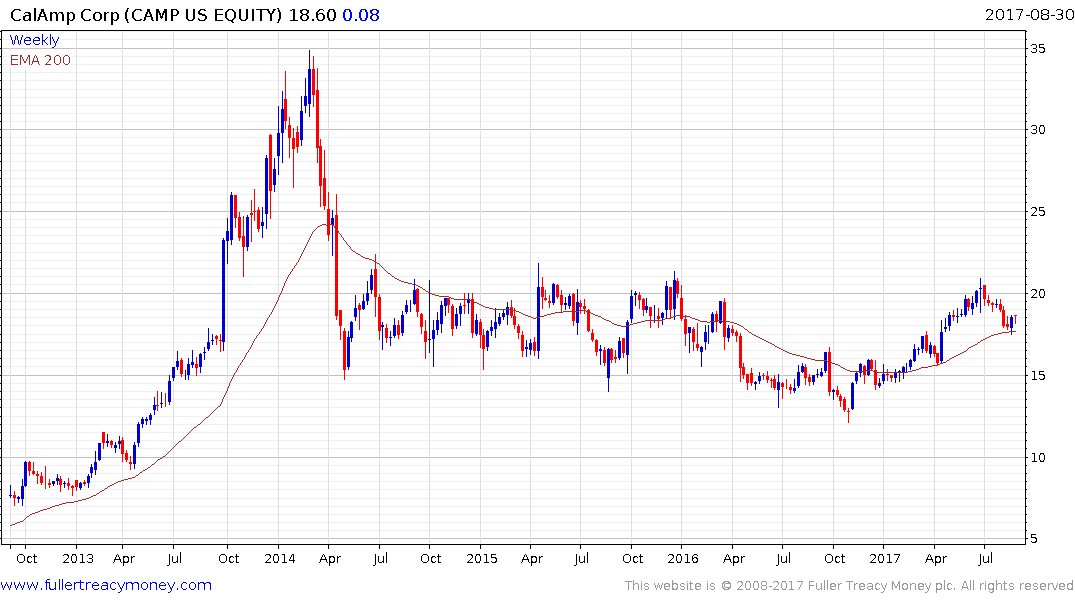Click the 15 price axis label
The width and height of the screenshot is (1075, 600).
coord(1038,376)
